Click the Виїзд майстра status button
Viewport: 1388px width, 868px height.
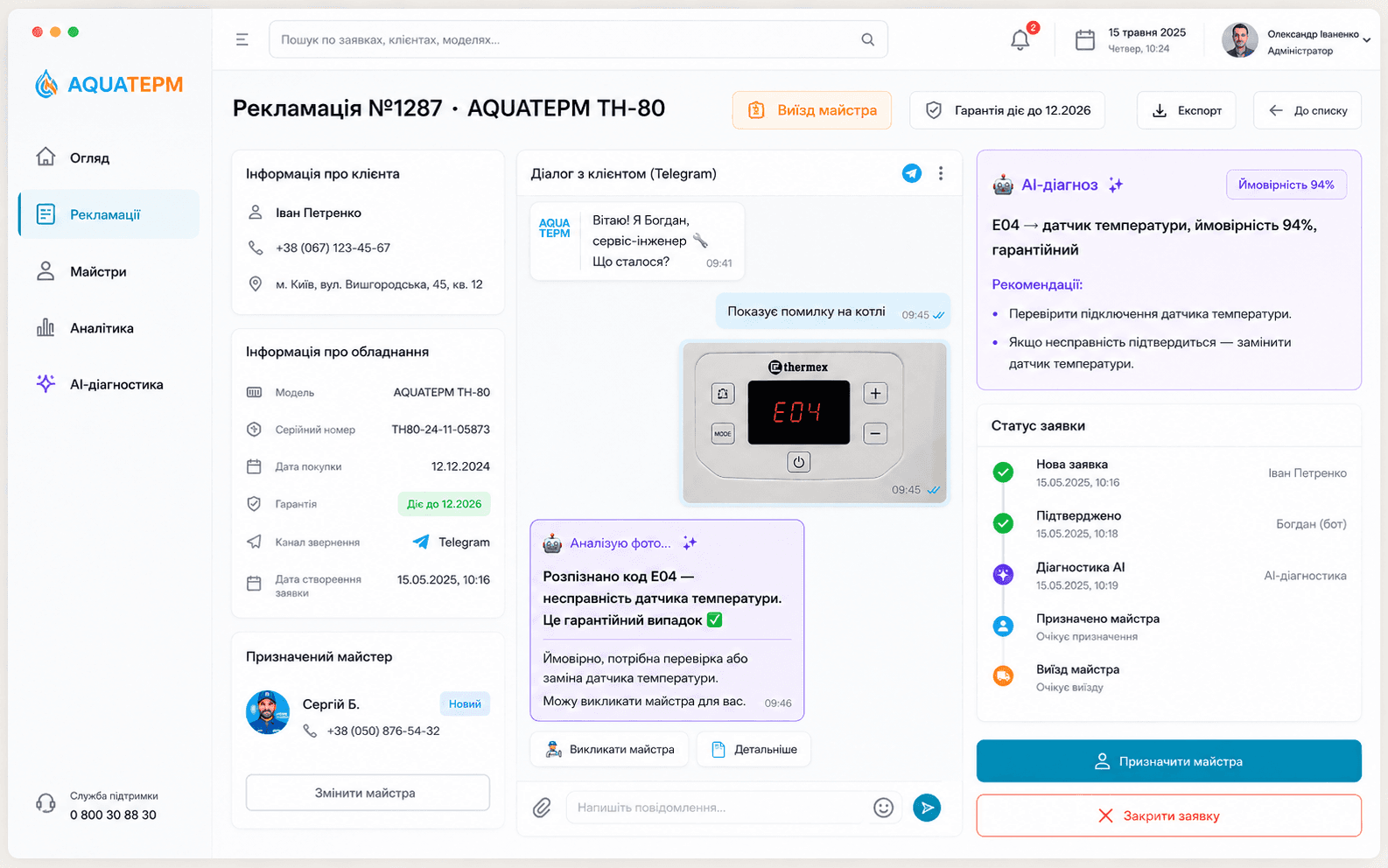(x=812, y=110)
